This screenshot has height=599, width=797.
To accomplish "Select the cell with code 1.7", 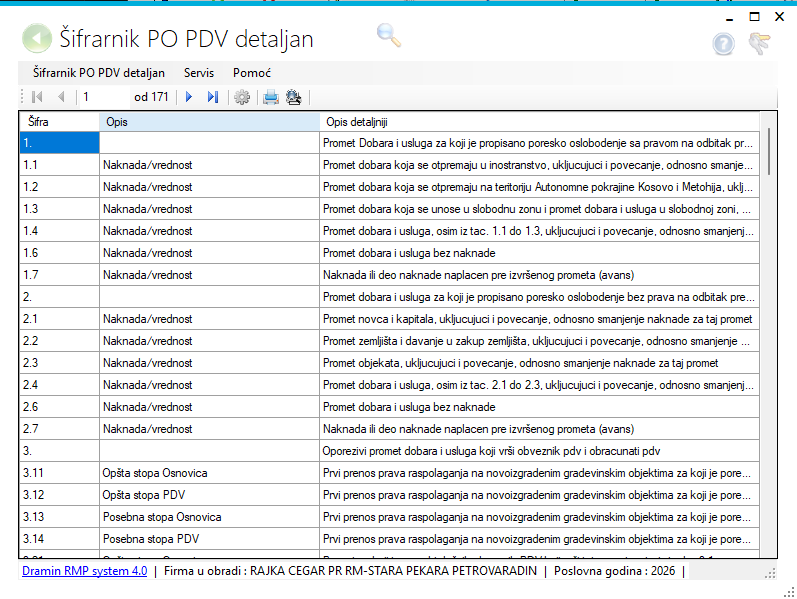I will click(x=59, y=275).
